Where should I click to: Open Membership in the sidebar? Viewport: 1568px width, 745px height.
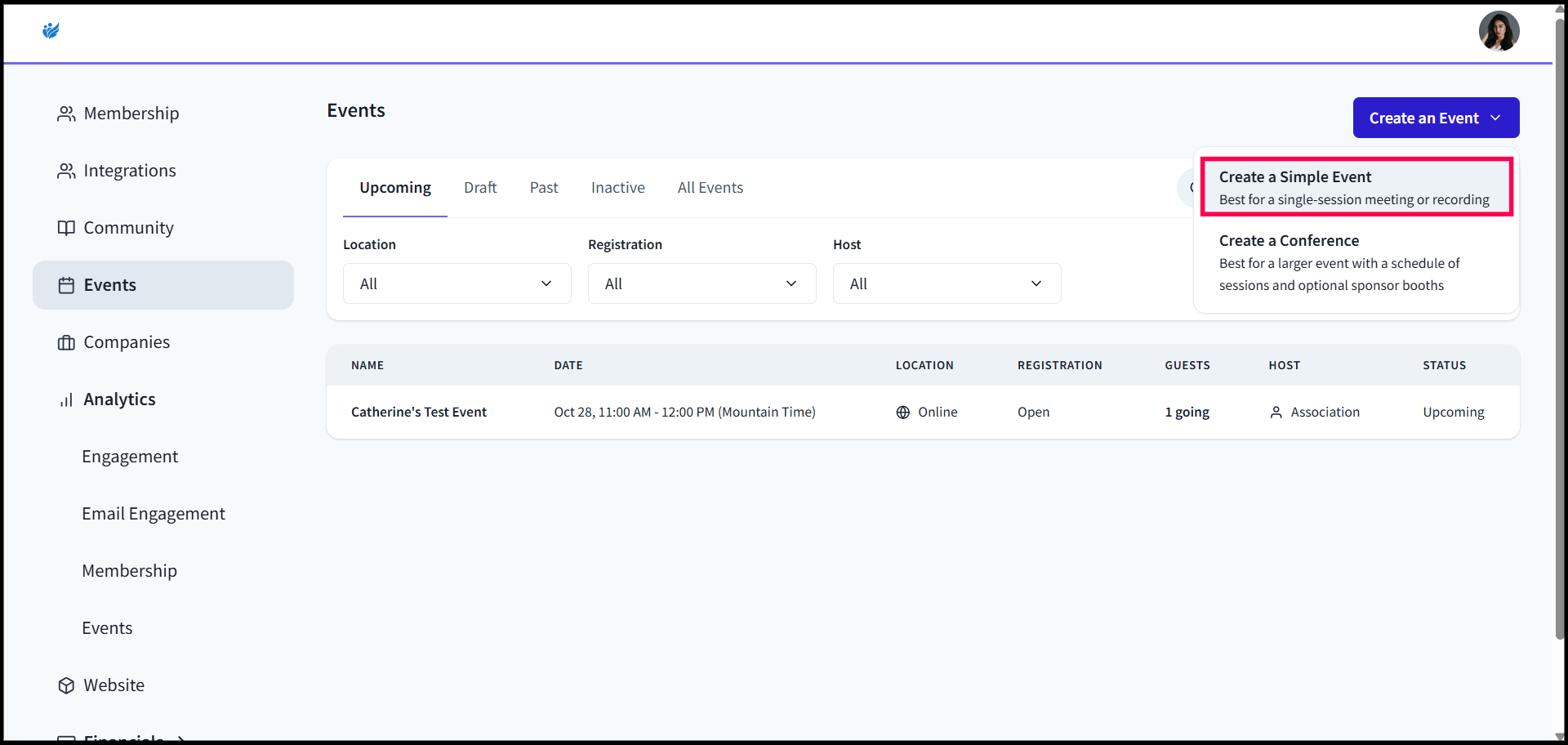click(163, 114)
